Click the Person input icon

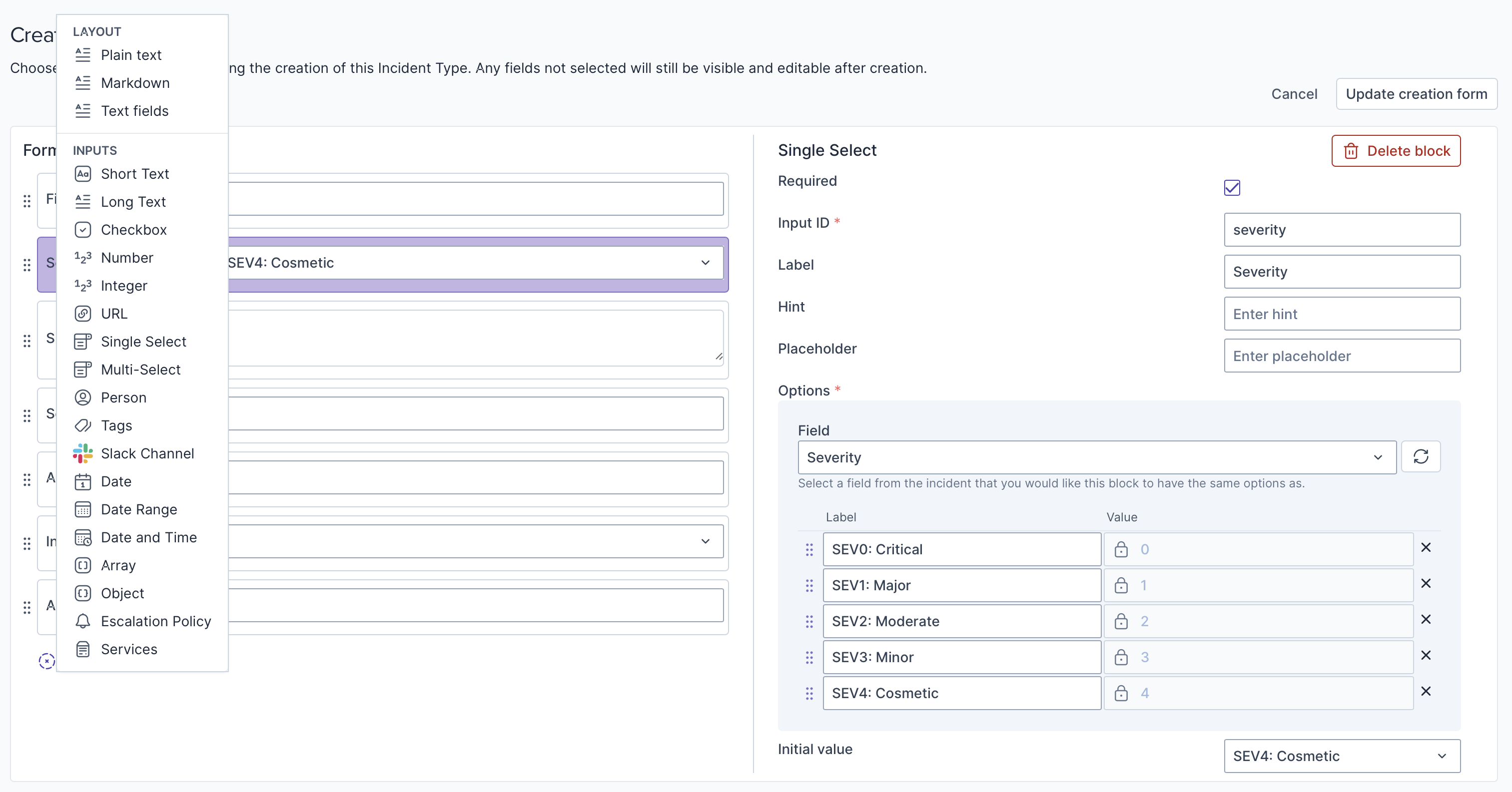(x=83, y=397)
